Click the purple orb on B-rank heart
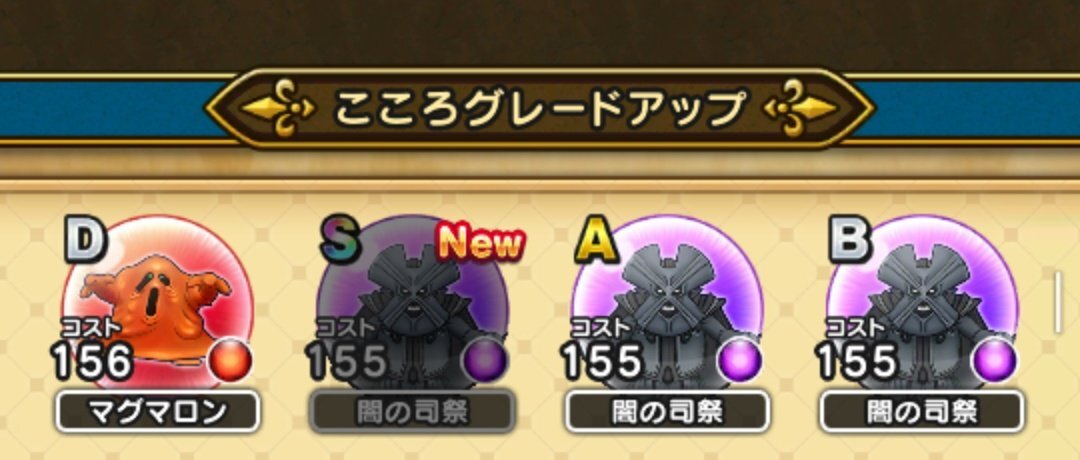Screen dimensions: 1080x460 [x=995, y=360]
